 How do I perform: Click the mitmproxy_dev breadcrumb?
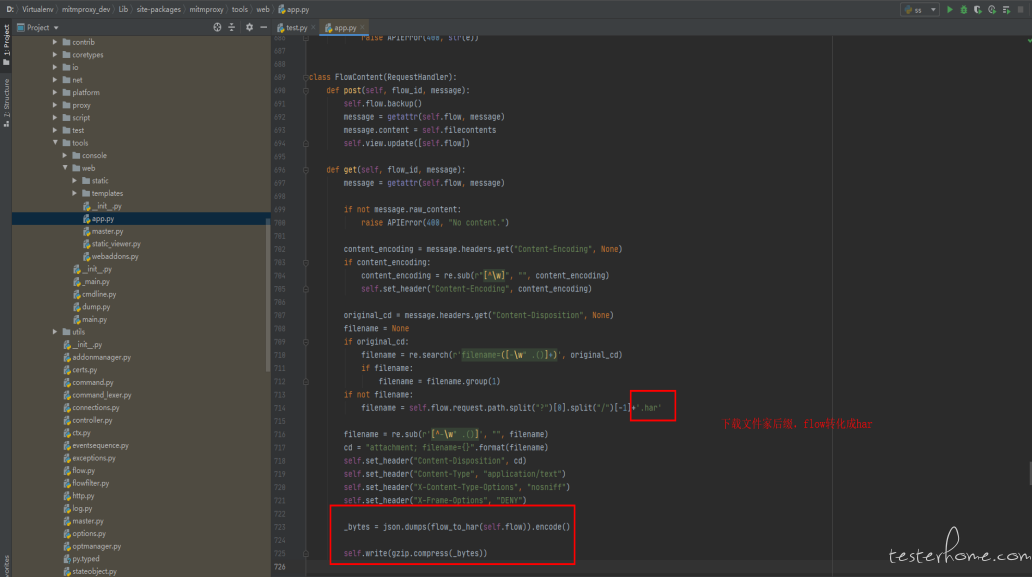pyautogui.click(x=86, y=9)
